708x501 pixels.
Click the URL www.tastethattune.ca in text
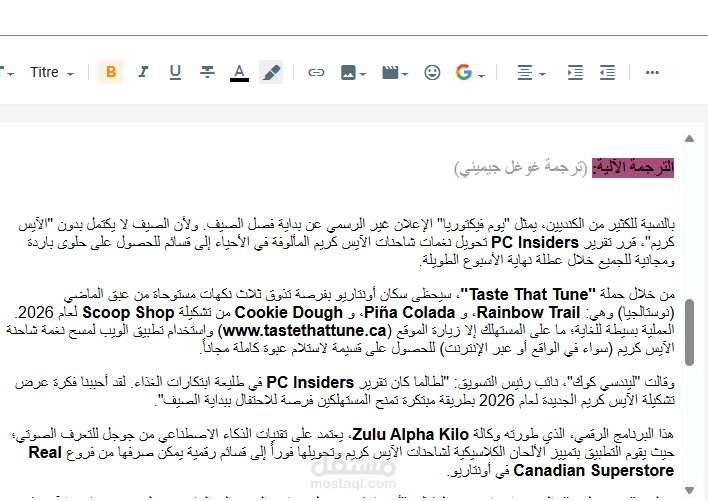[x=305, y=330]
